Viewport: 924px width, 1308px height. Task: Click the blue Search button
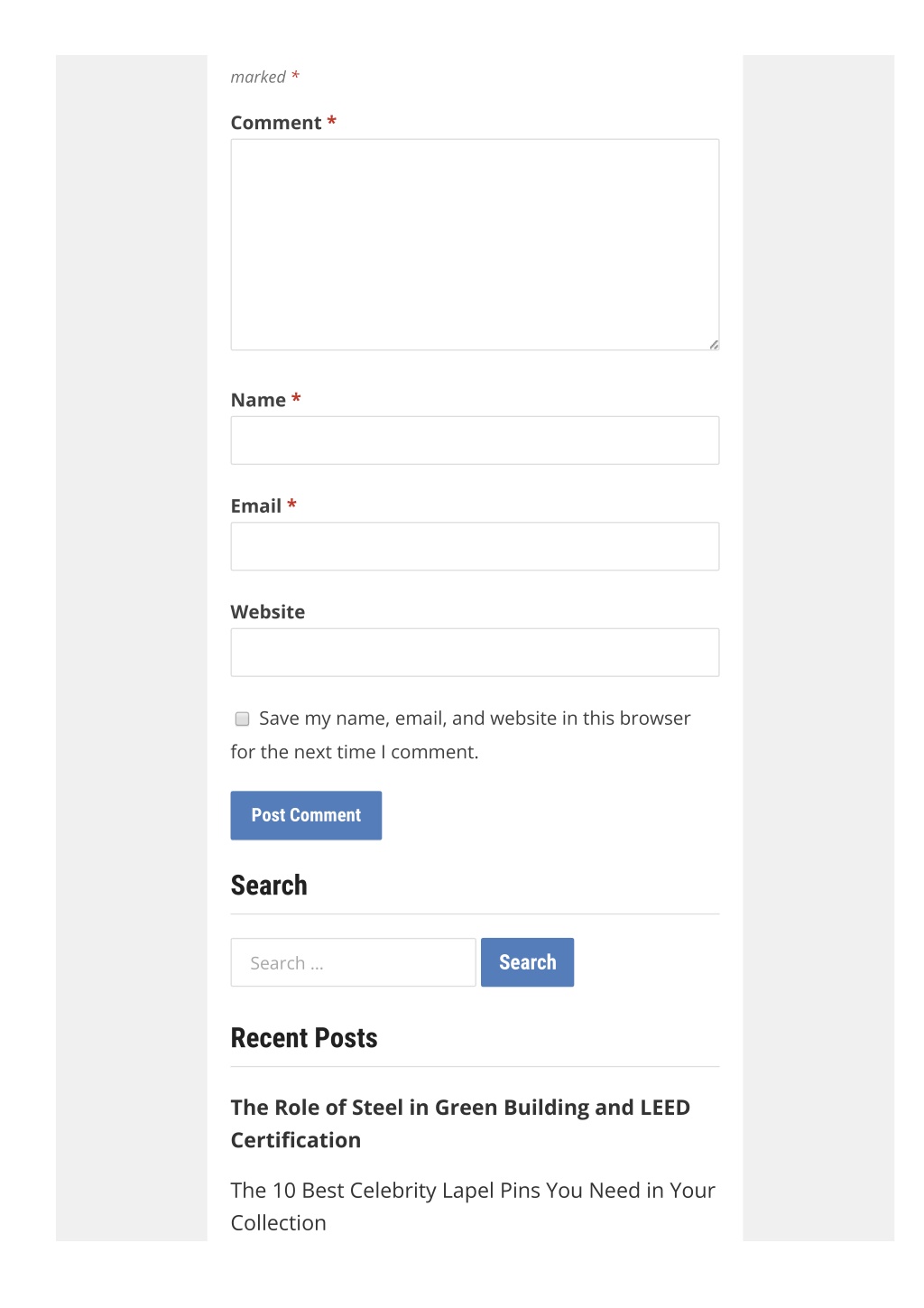(527, 962)
